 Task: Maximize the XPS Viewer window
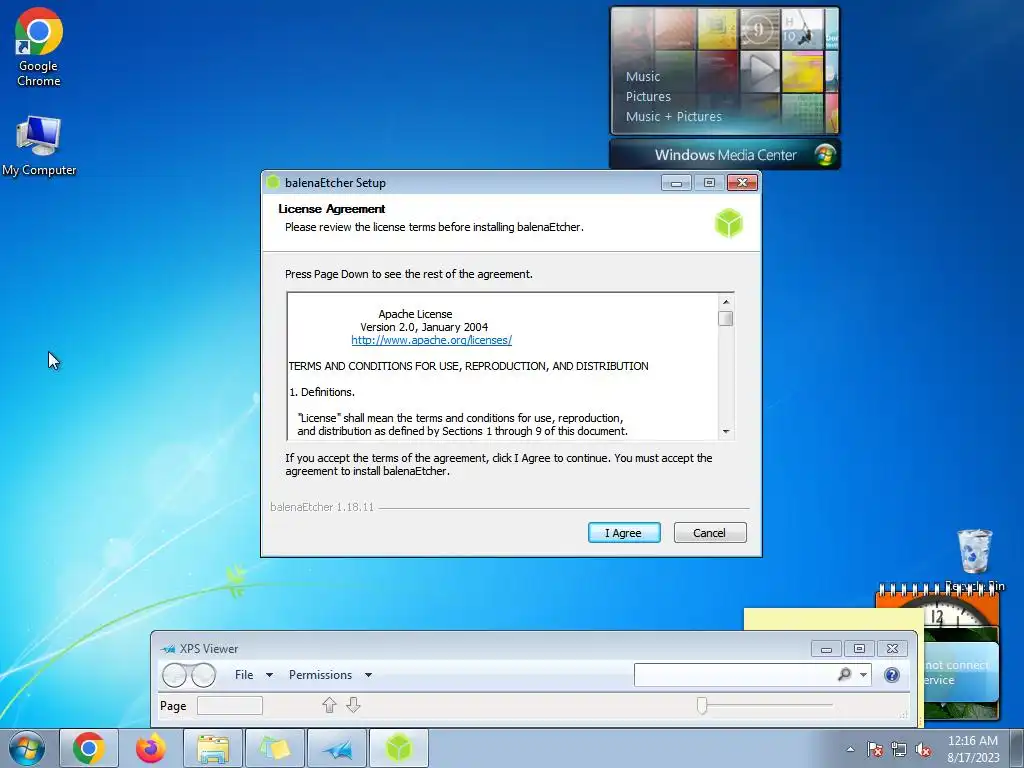[x=859, y=648]
